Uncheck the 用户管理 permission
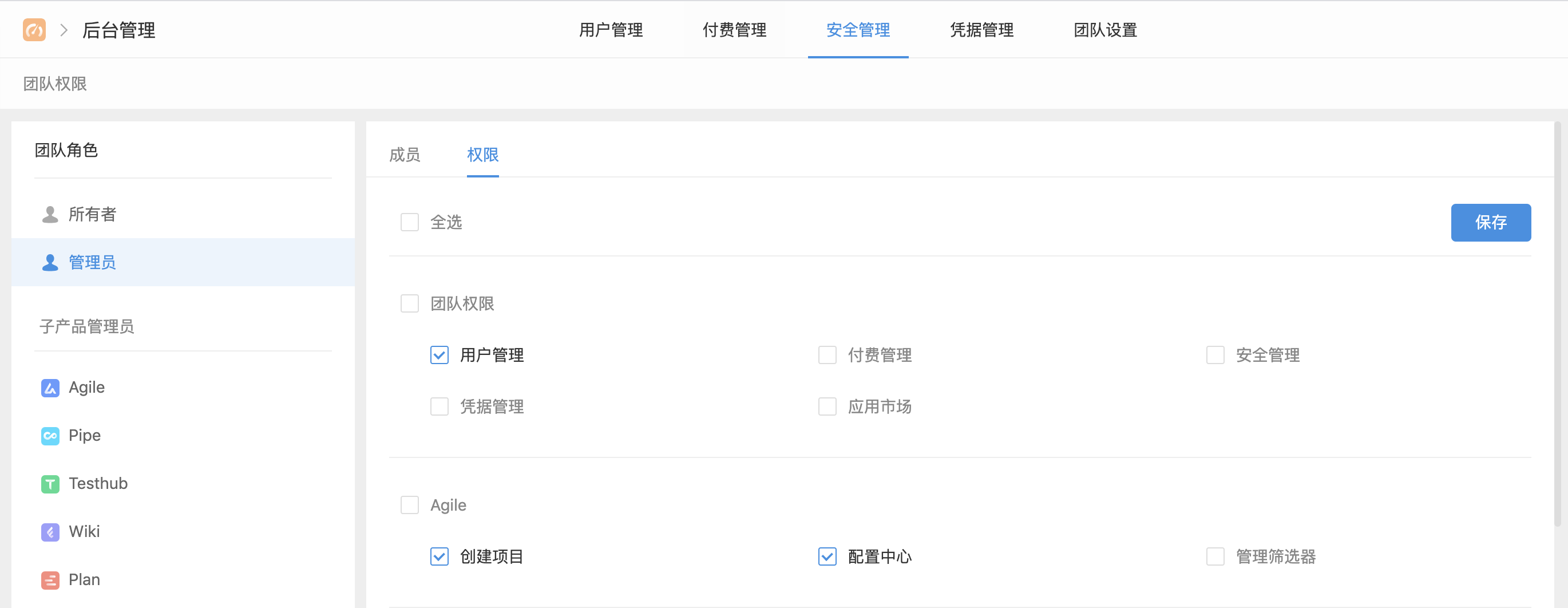This screenshot has width=1568, height=608. tap(439, 354)
